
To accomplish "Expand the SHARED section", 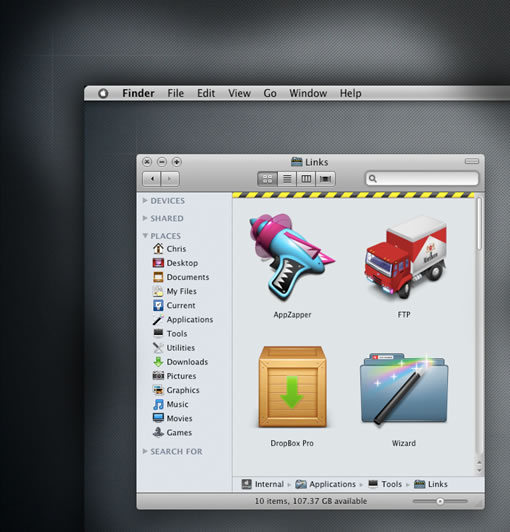I will click(145, 218).
